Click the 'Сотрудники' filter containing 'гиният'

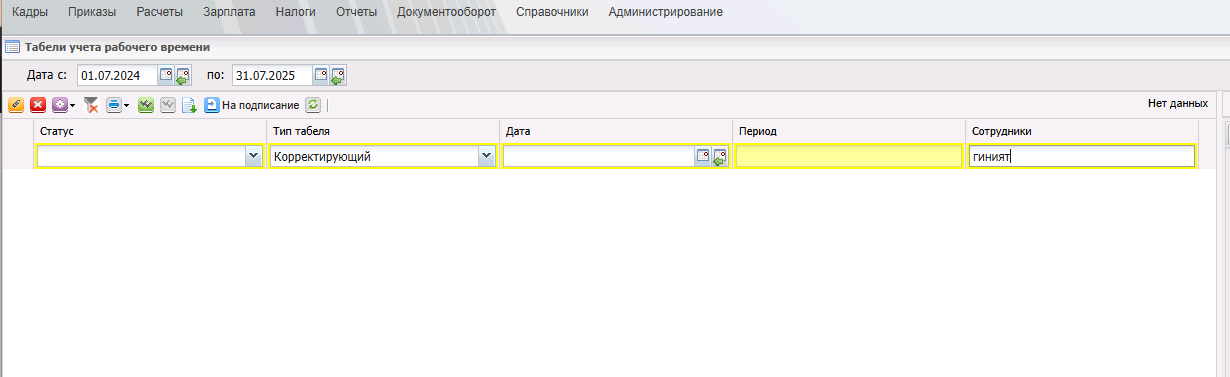[1082, 156]
